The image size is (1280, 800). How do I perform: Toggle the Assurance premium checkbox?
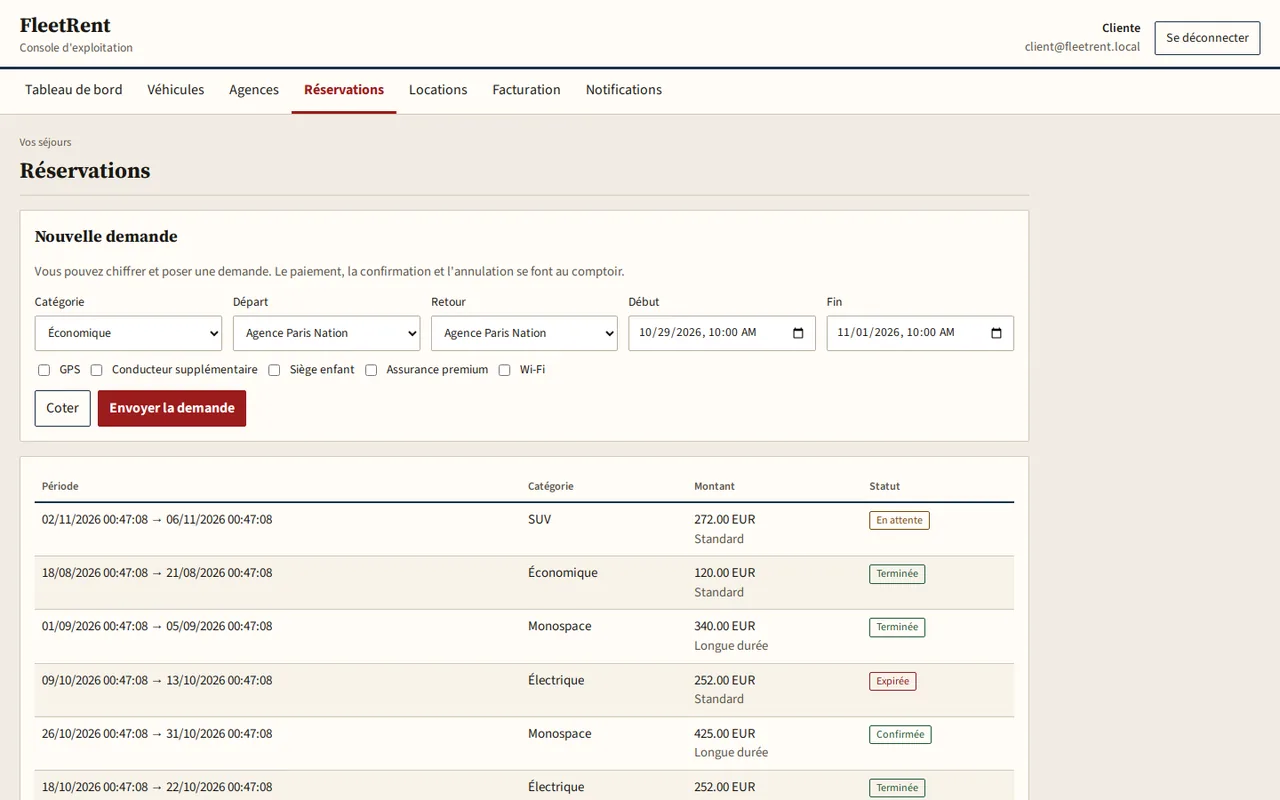point(371,370)
